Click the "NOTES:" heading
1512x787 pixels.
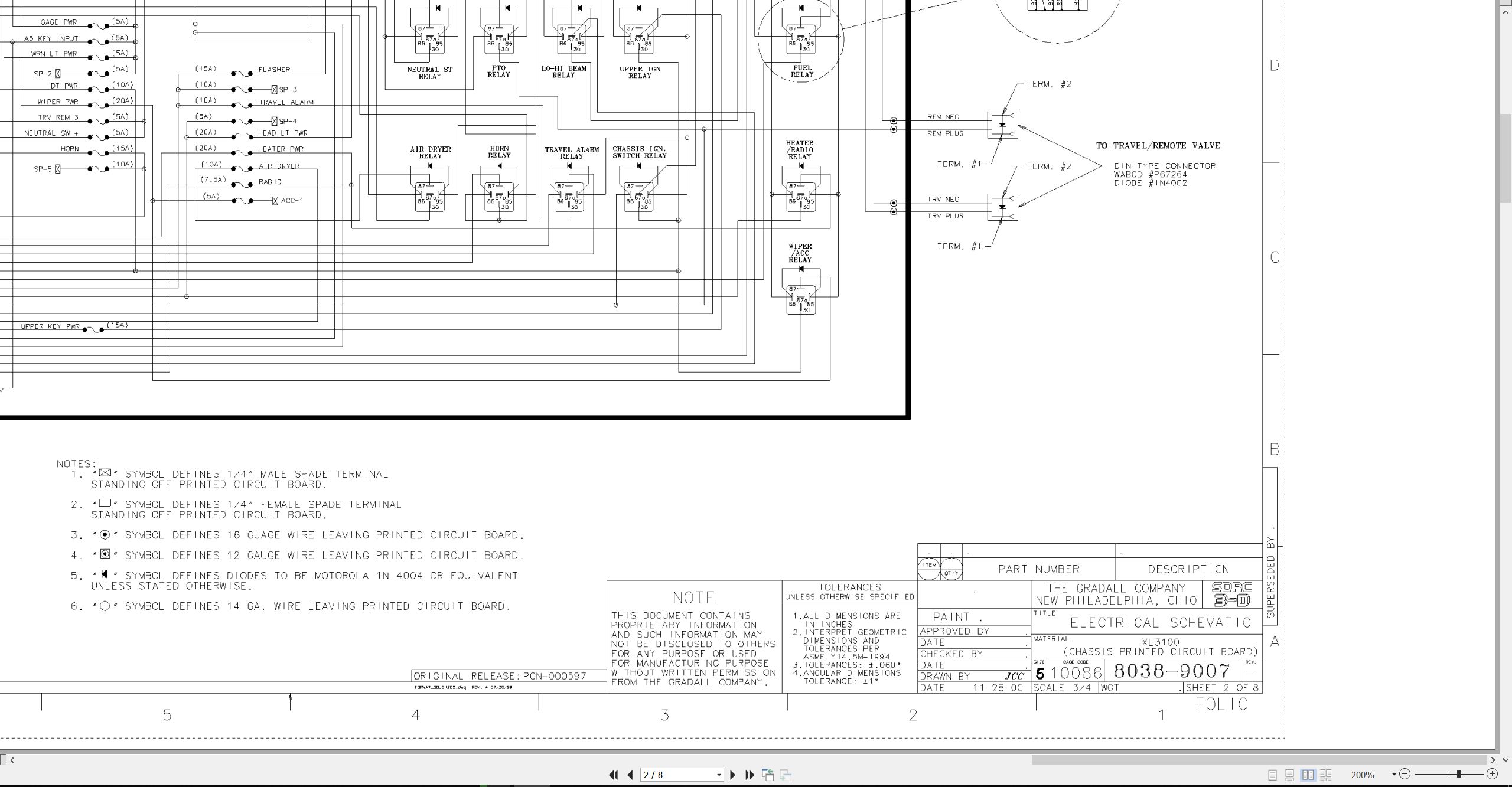(x=76, y=464)
